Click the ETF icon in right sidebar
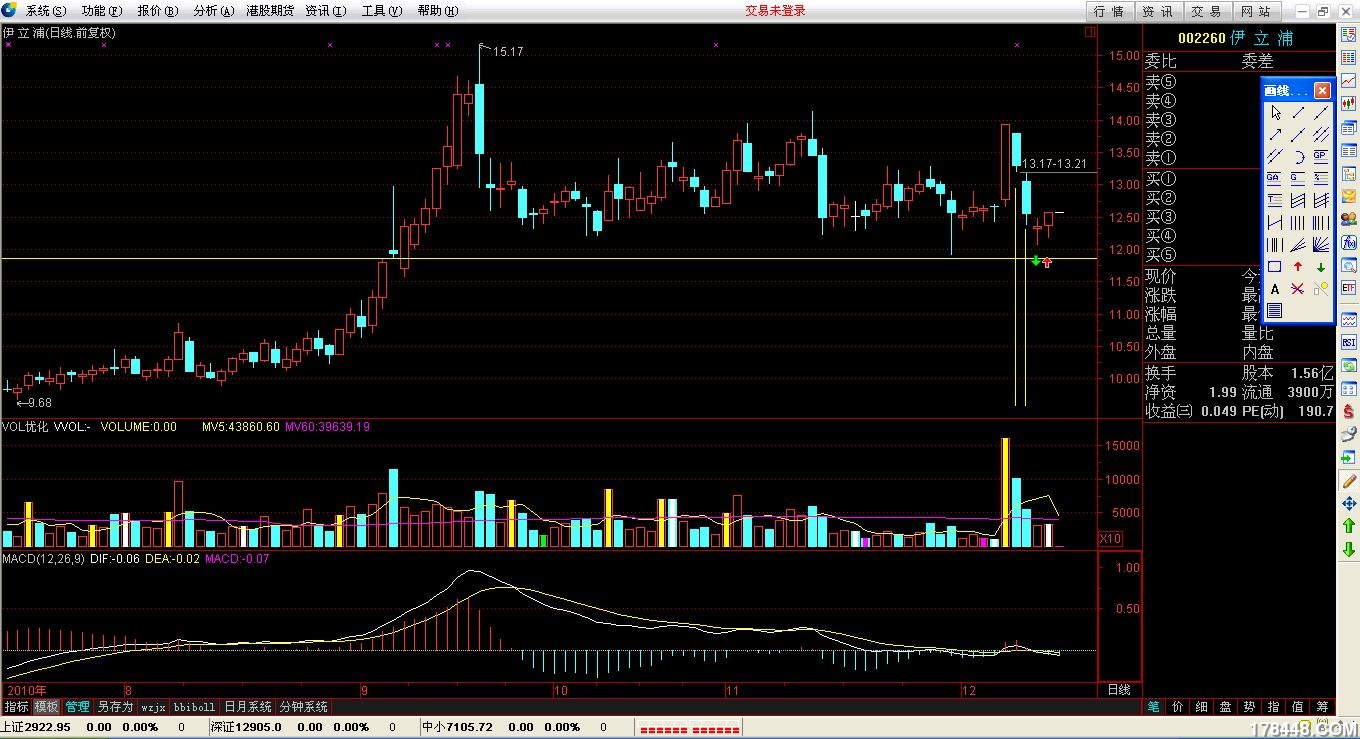The width and height of the screenshot is (1360, 739). (1348, 287)
